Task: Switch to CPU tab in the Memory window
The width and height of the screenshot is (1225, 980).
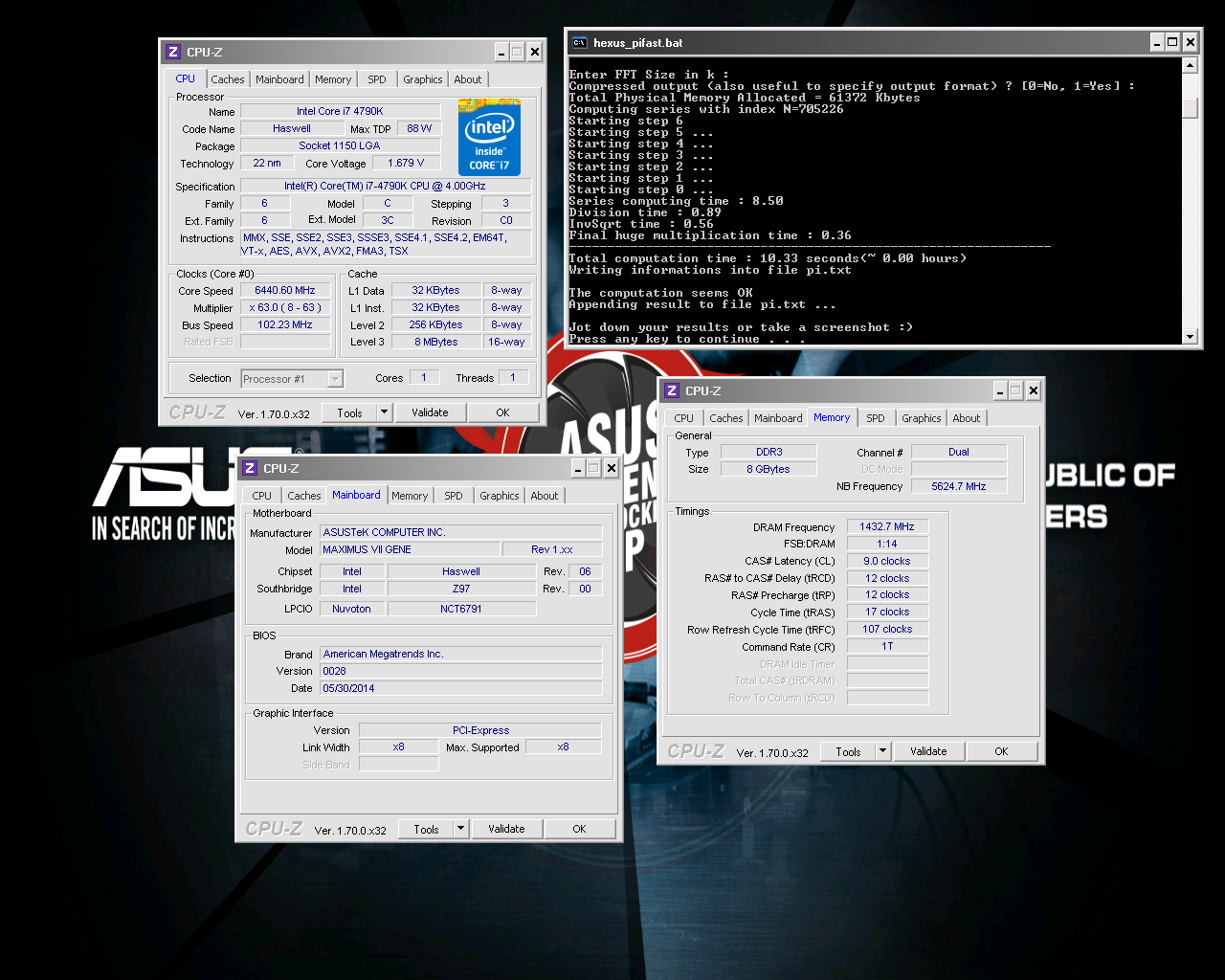Action: click(x=683, y=418)
